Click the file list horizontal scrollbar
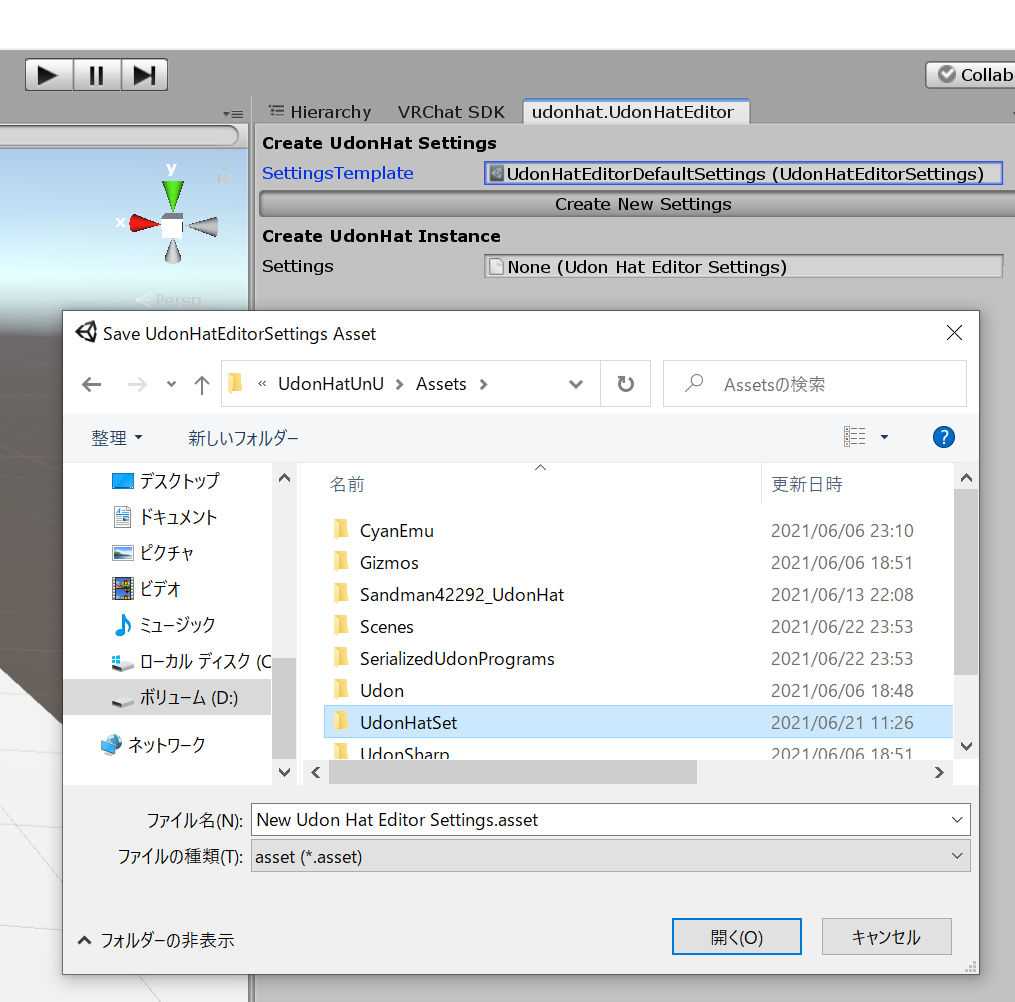Viewport: 1015px width, 1002px height. pos(513,772)
